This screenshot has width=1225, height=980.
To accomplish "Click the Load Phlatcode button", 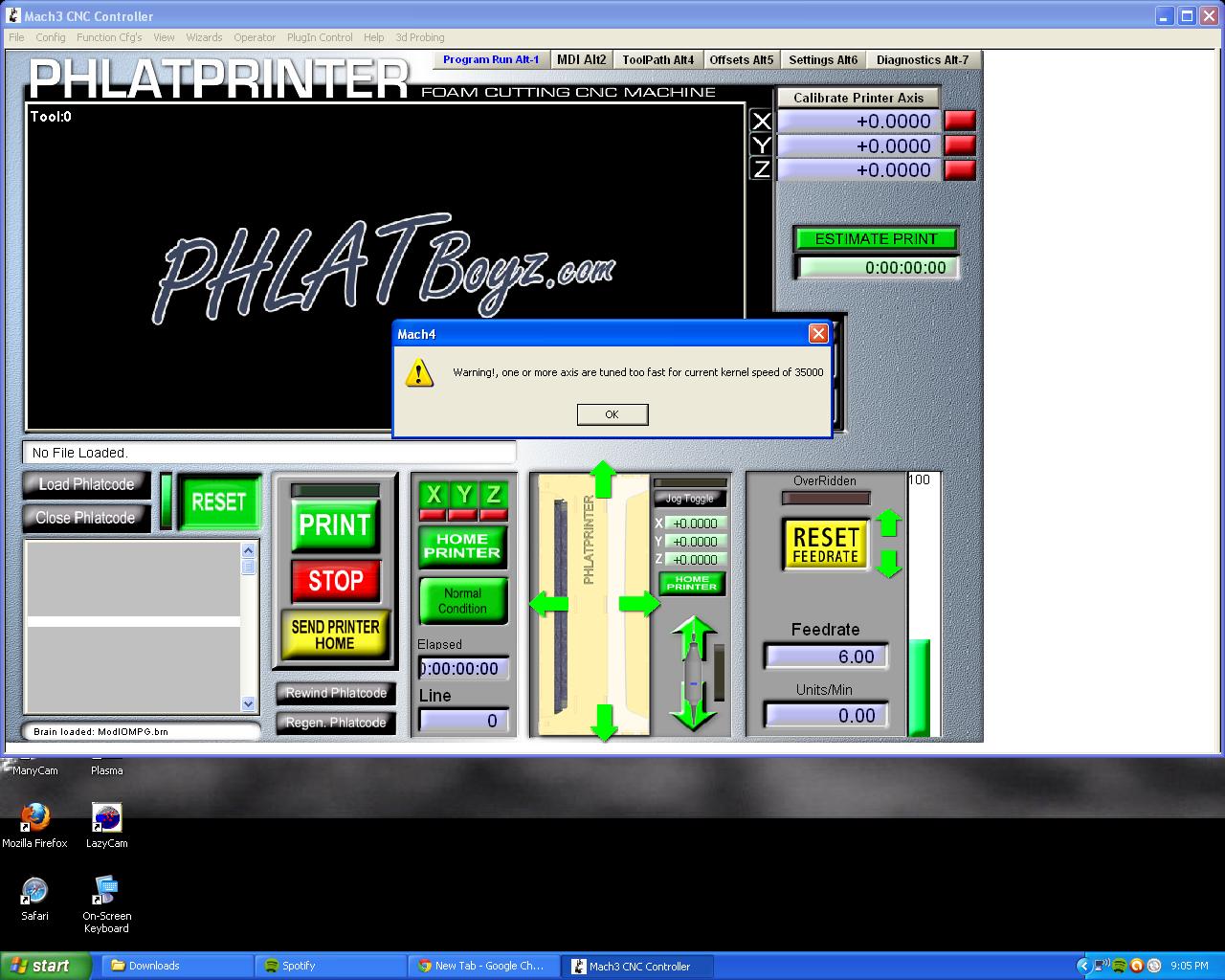I will (x=86, y=484).
